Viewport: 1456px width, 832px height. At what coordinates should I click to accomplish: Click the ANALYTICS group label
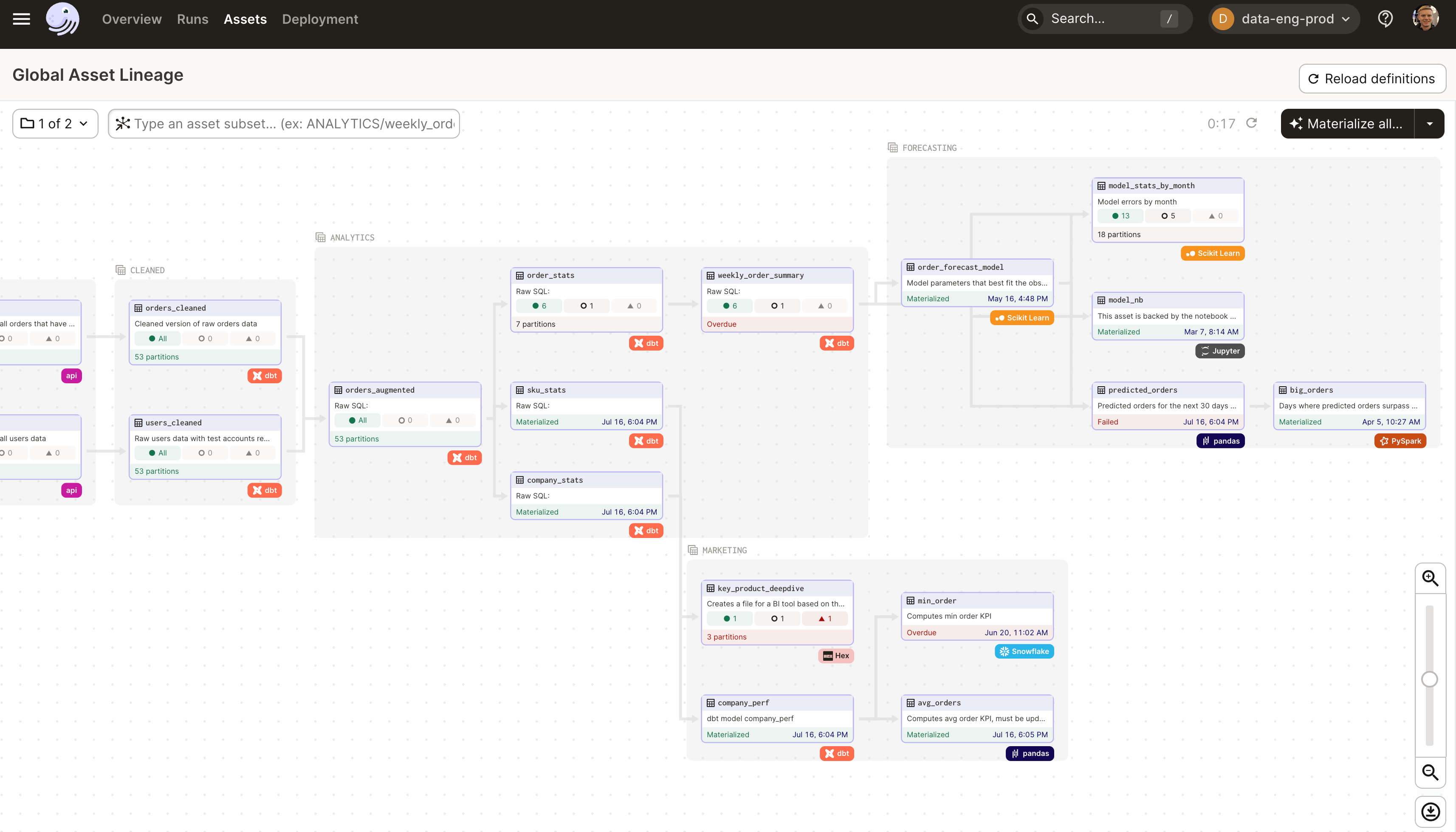(352, 238)
